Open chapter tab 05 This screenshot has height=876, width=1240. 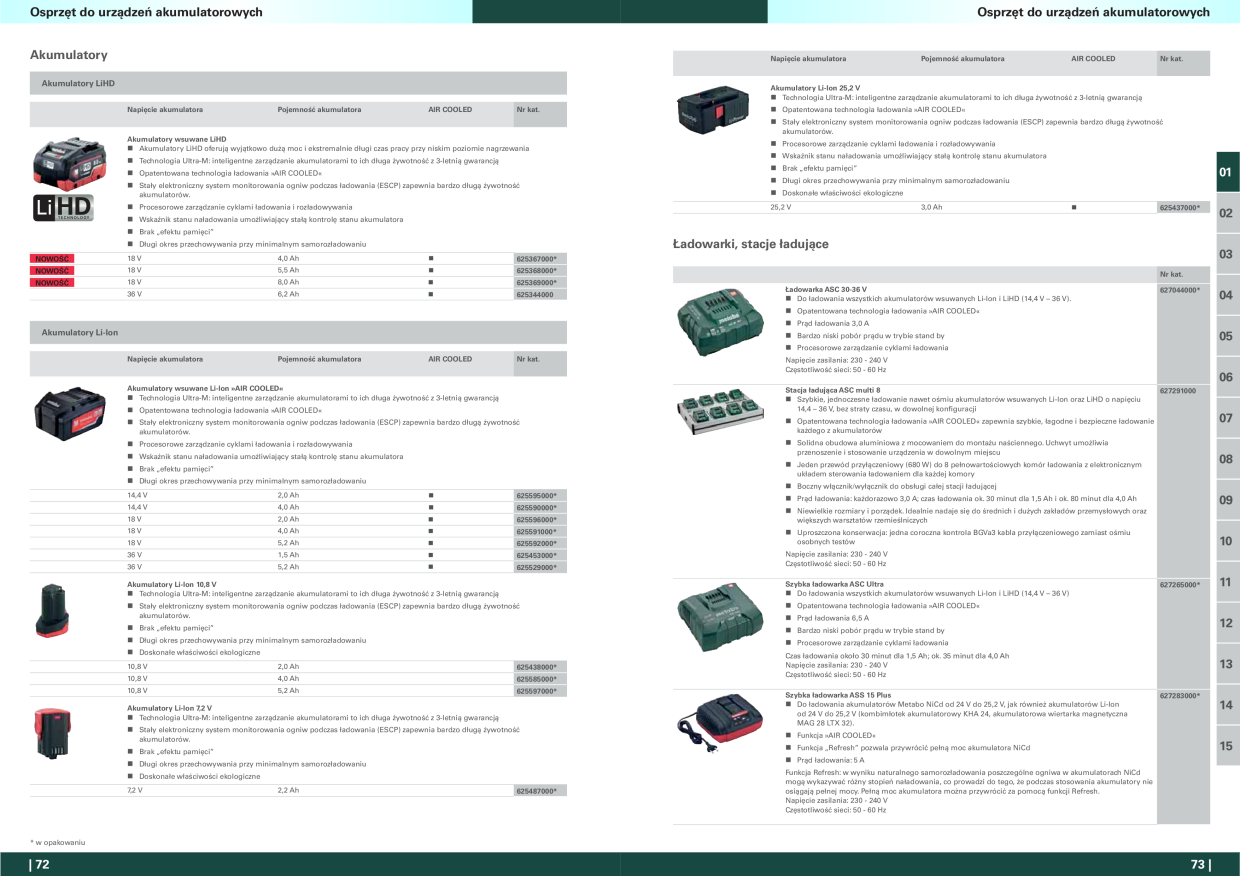(1227, 336)
